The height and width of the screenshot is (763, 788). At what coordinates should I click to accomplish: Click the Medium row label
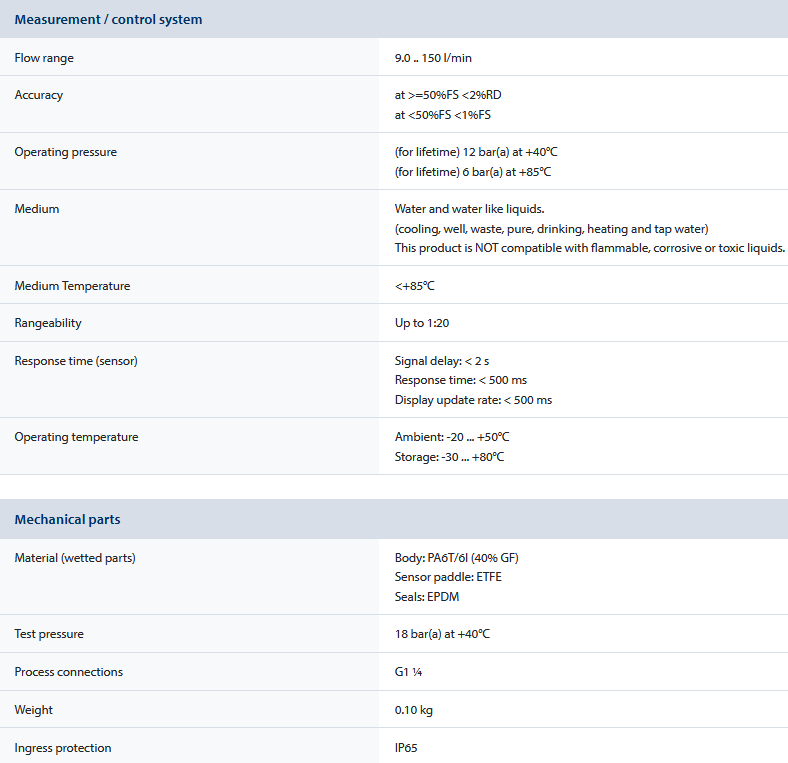(x=37, y=209)
